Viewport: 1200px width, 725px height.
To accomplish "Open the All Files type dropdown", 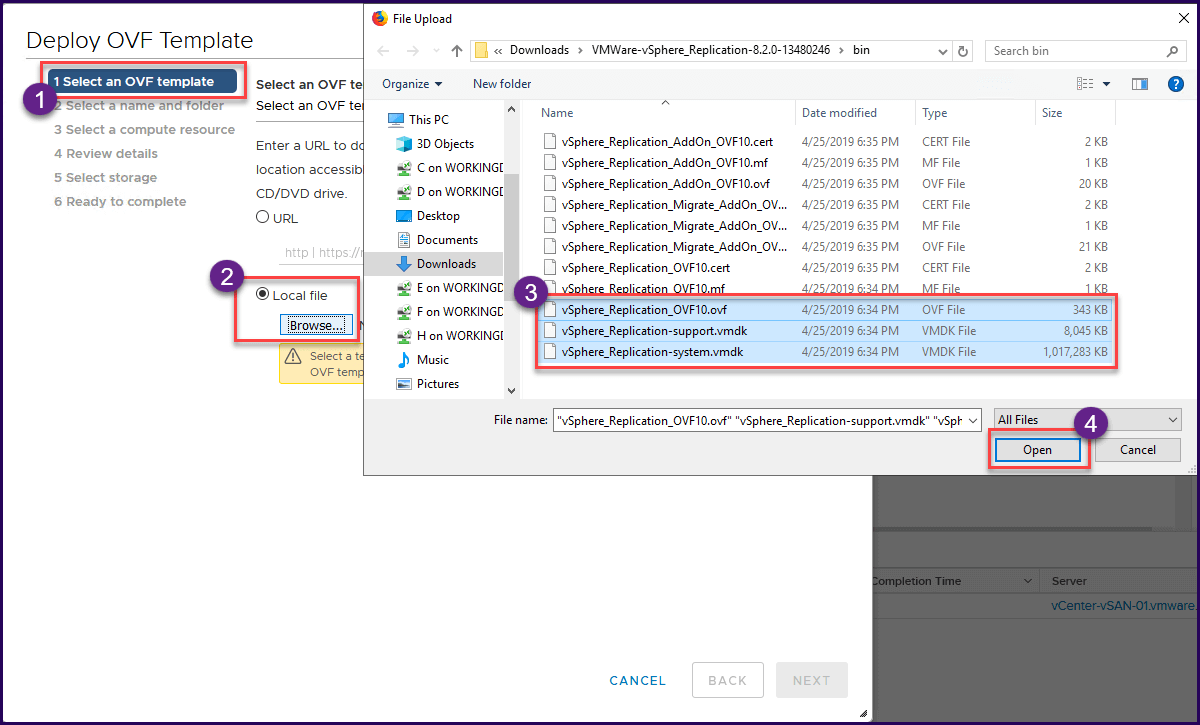I will [1086, 420].
